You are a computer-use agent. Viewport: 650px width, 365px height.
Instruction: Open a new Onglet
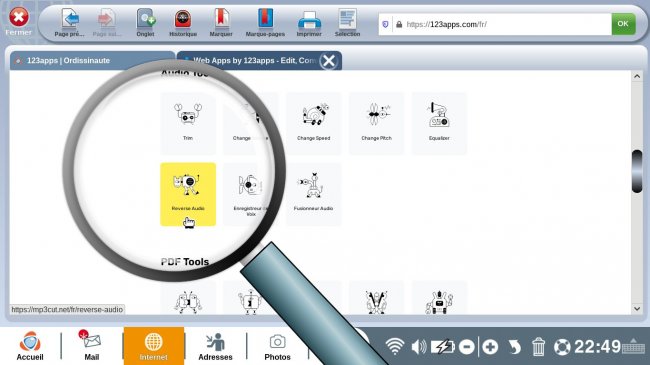point(146,23)
